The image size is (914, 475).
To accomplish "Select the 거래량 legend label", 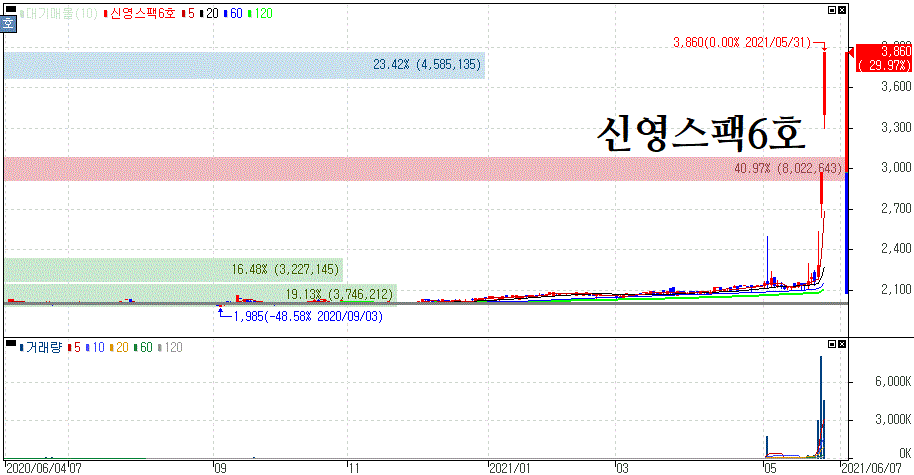I will coord(41,348).
